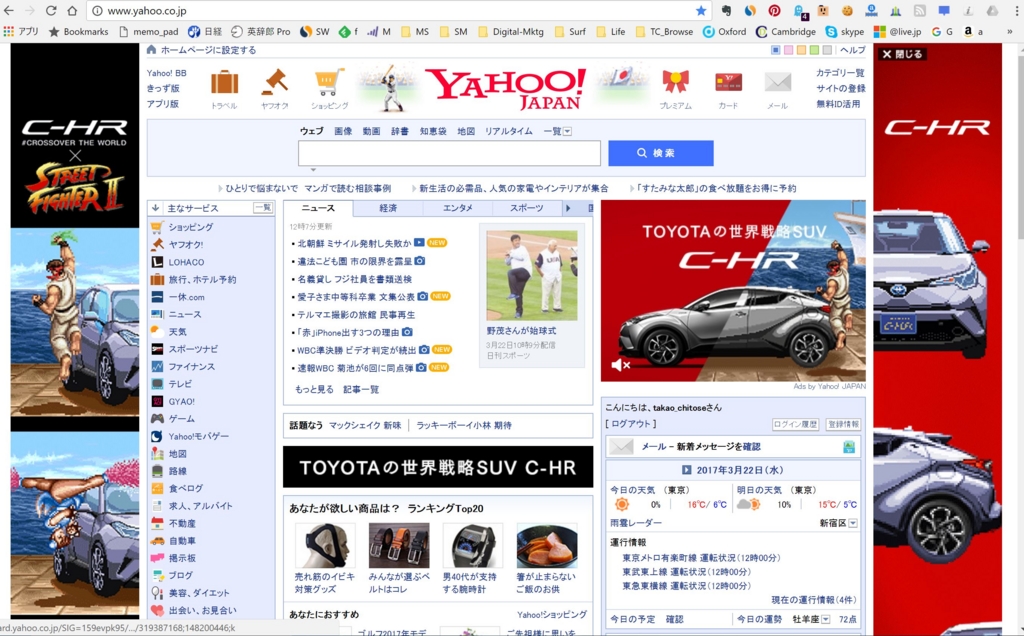Open the 北朝鮮 ミサイル発射し失敗か headline
Viewport: 1024px width, 636px height.
tap(354, 243)
